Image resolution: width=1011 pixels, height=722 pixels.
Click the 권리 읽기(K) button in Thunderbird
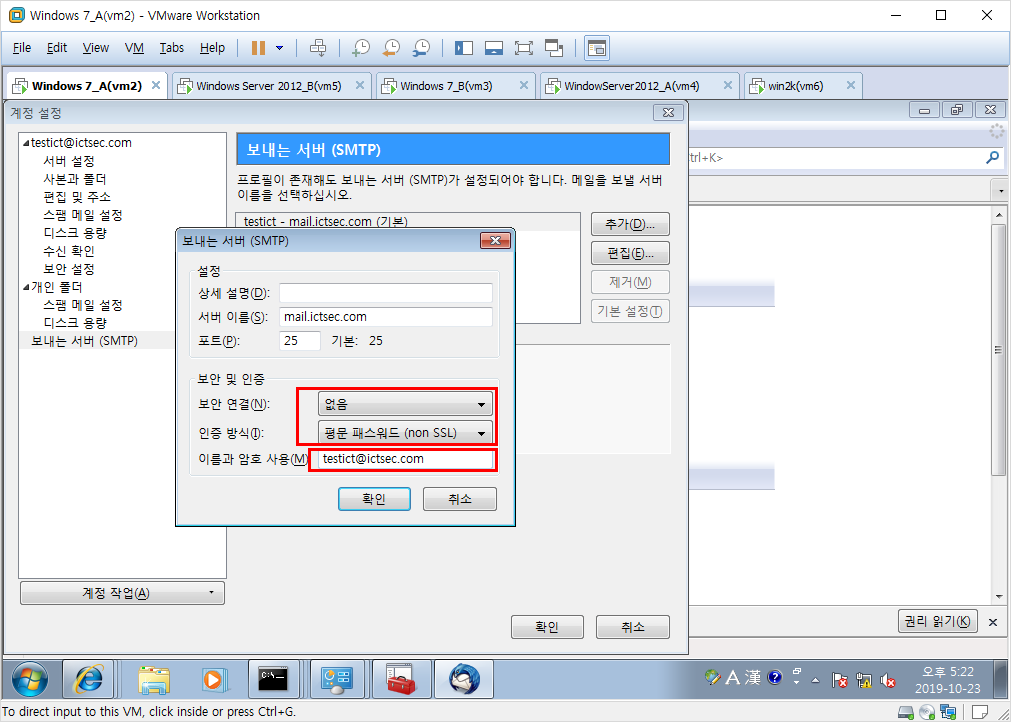click(x=937, y=621)
